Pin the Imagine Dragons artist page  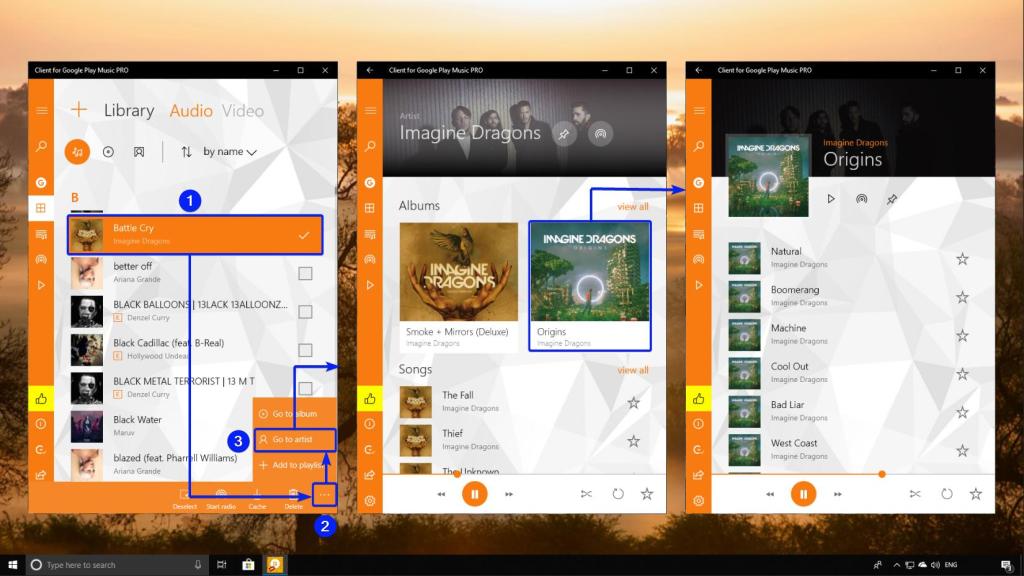564,133
